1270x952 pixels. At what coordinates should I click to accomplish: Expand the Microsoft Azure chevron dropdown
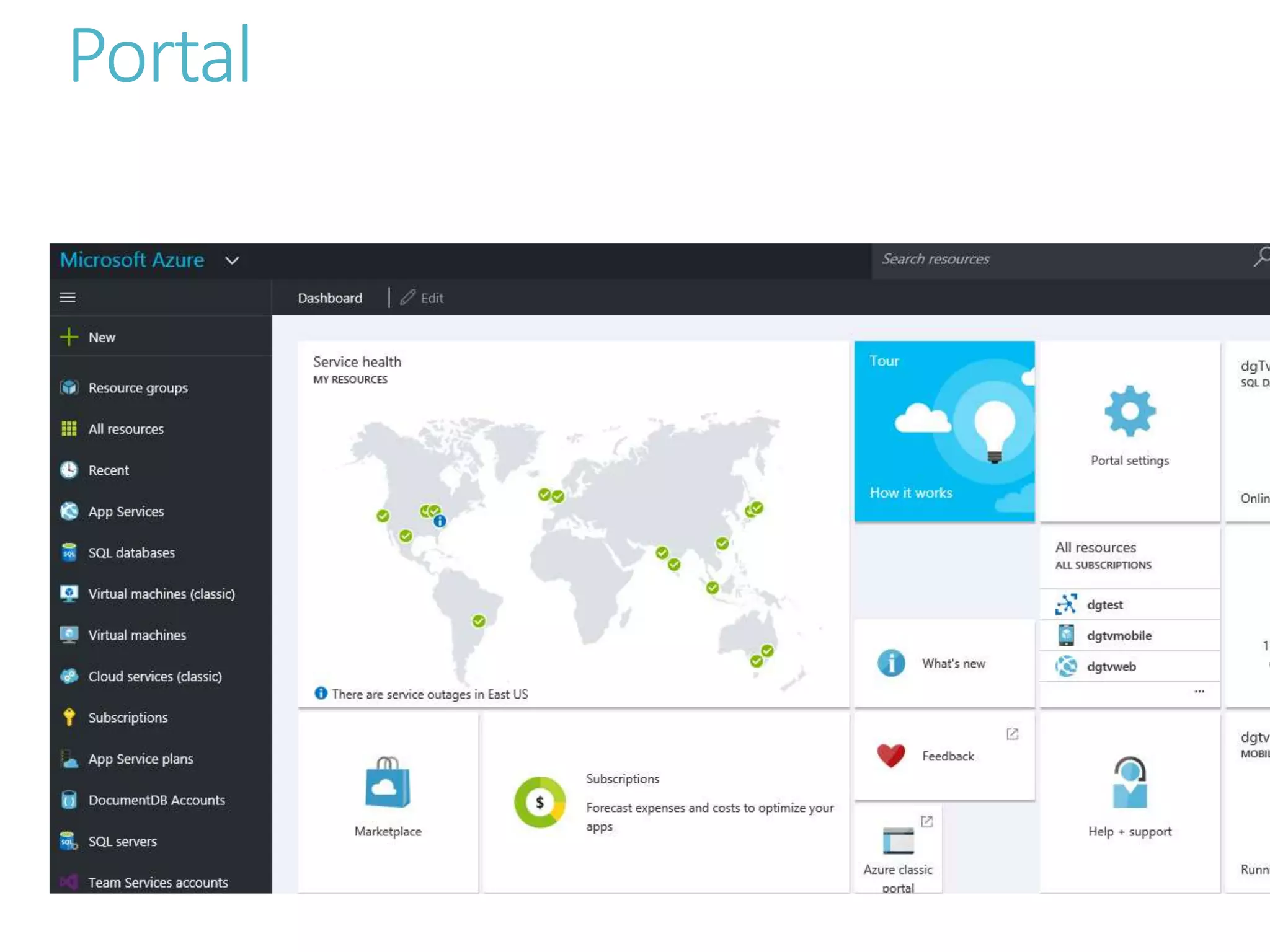click(x=232, y=261)
